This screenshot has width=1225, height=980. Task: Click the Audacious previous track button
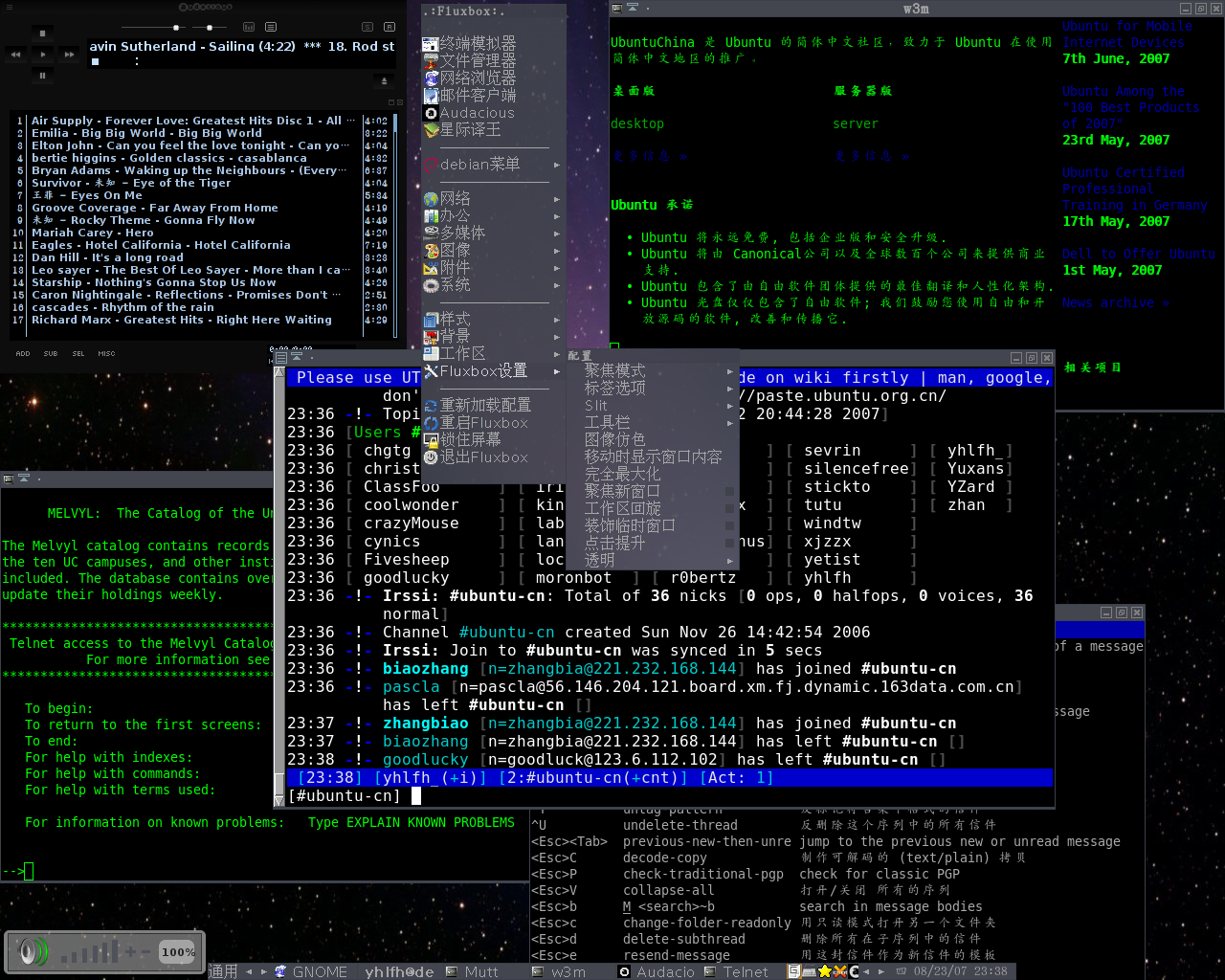click(x=15, y=55)
